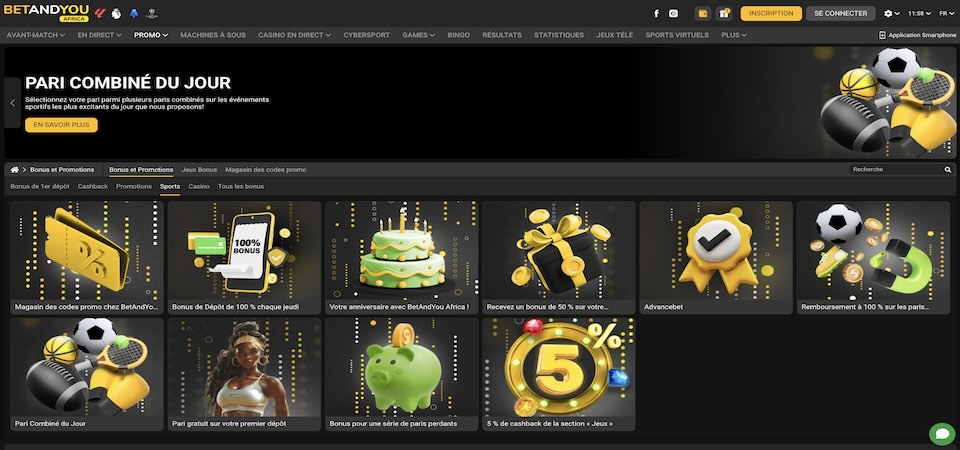Open the FR language dropdown
This screenshot has width=960, height=450.
tap(947, 13)
